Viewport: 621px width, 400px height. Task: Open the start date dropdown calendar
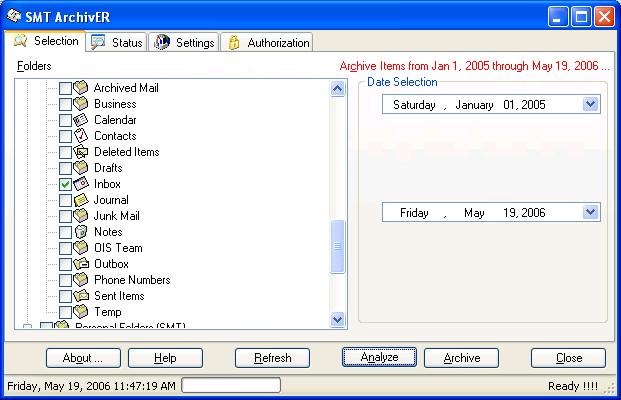[590, 104]
